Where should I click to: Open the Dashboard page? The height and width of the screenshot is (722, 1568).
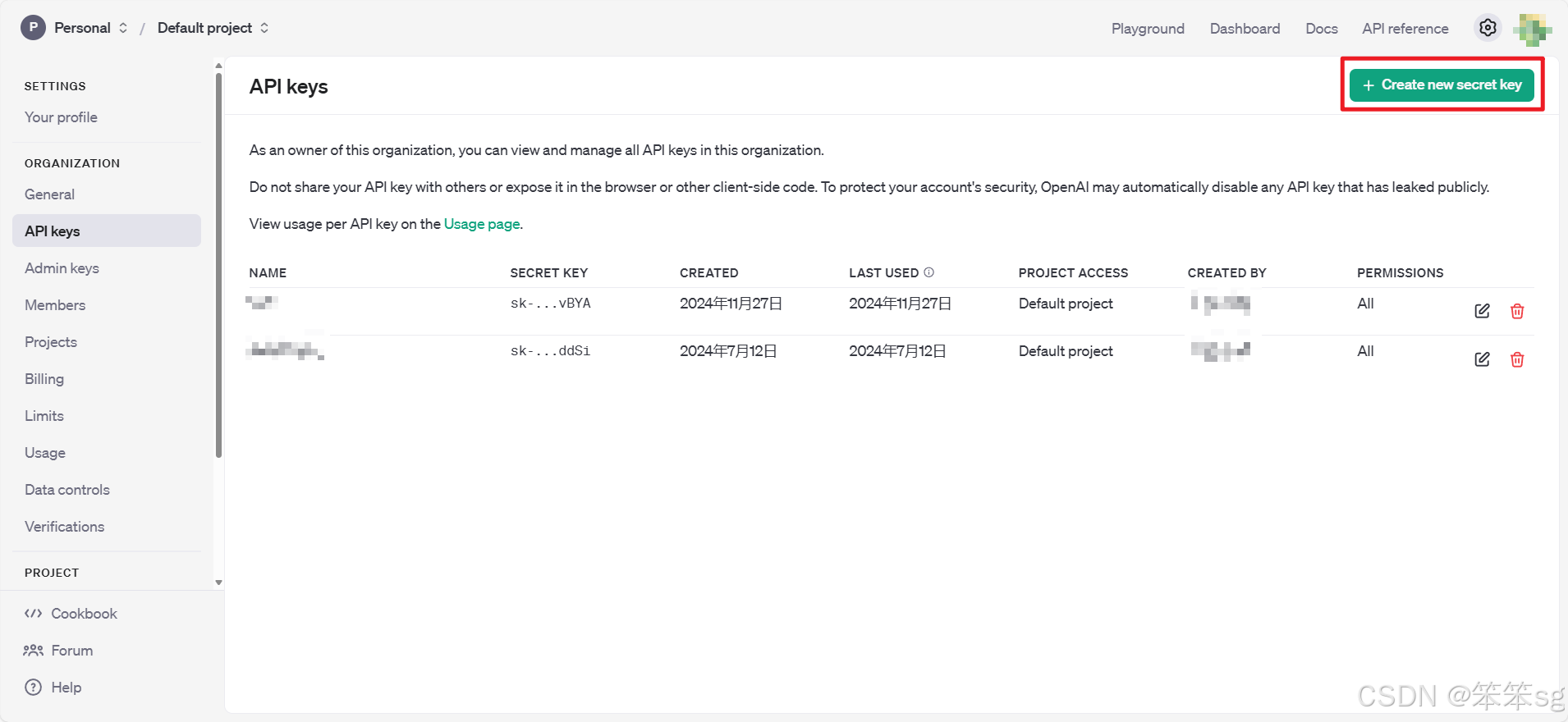click(x=1244, y=29)
